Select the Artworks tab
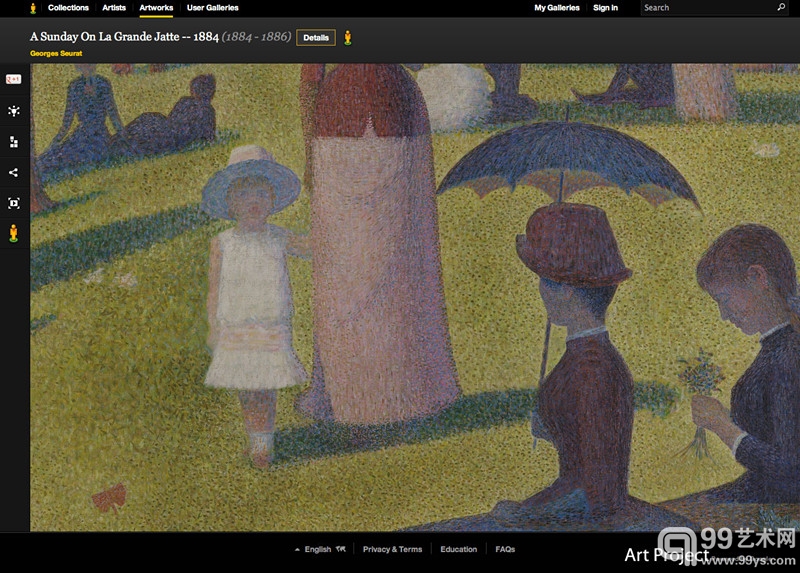This screenshot has width=800, height=573. point(156,8)
